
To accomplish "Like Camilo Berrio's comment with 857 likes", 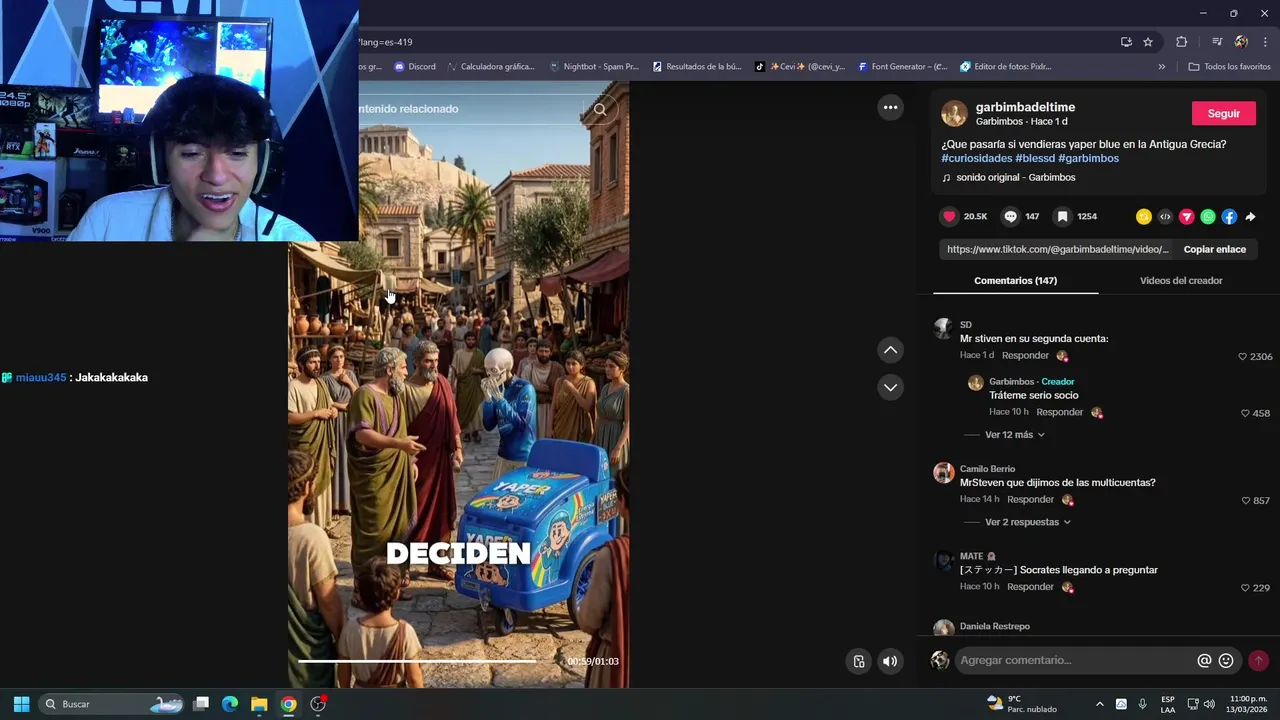I will [x=1246, y=500].
